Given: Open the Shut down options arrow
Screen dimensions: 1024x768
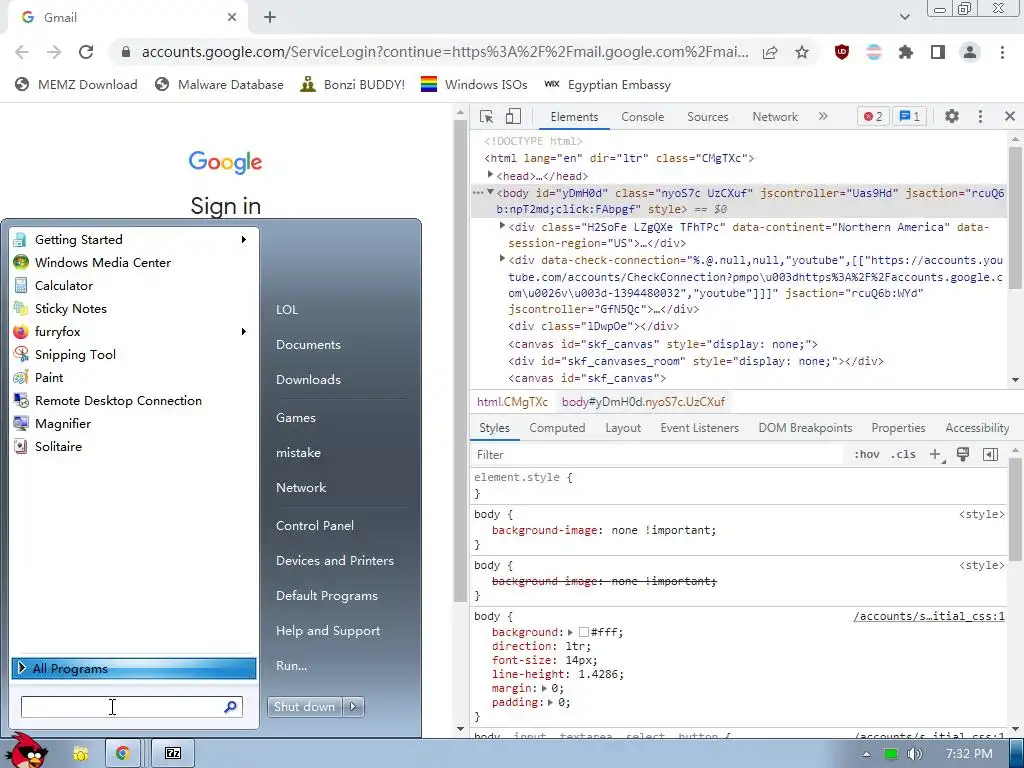Looking at the screenshot, I should click(353, 707).
